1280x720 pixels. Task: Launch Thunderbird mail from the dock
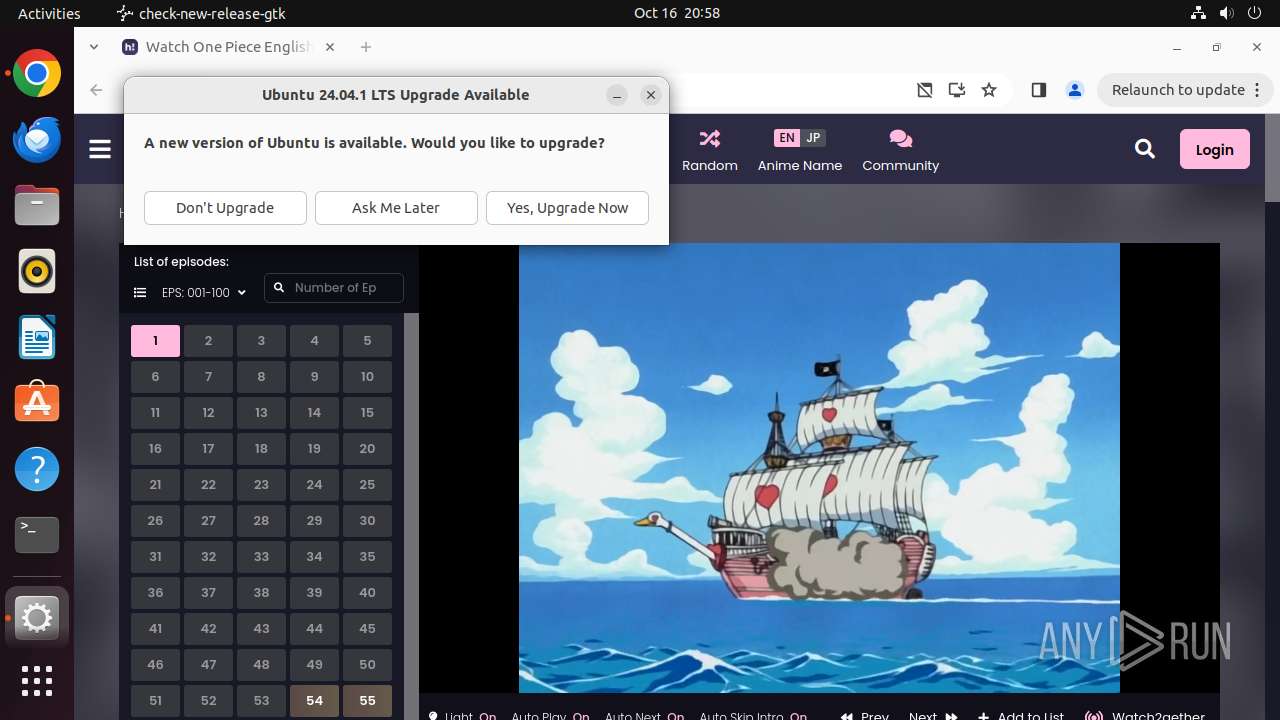[37, 140]
